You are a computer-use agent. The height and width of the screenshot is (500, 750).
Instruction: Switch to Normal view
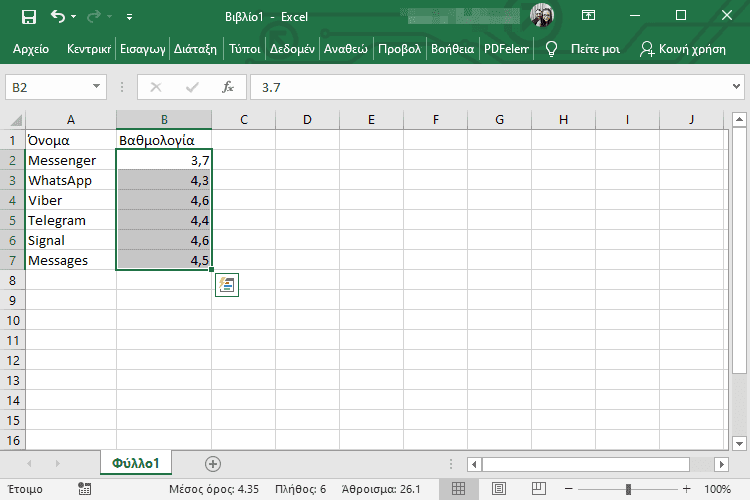pyautogui.click(x=458, y=489)
